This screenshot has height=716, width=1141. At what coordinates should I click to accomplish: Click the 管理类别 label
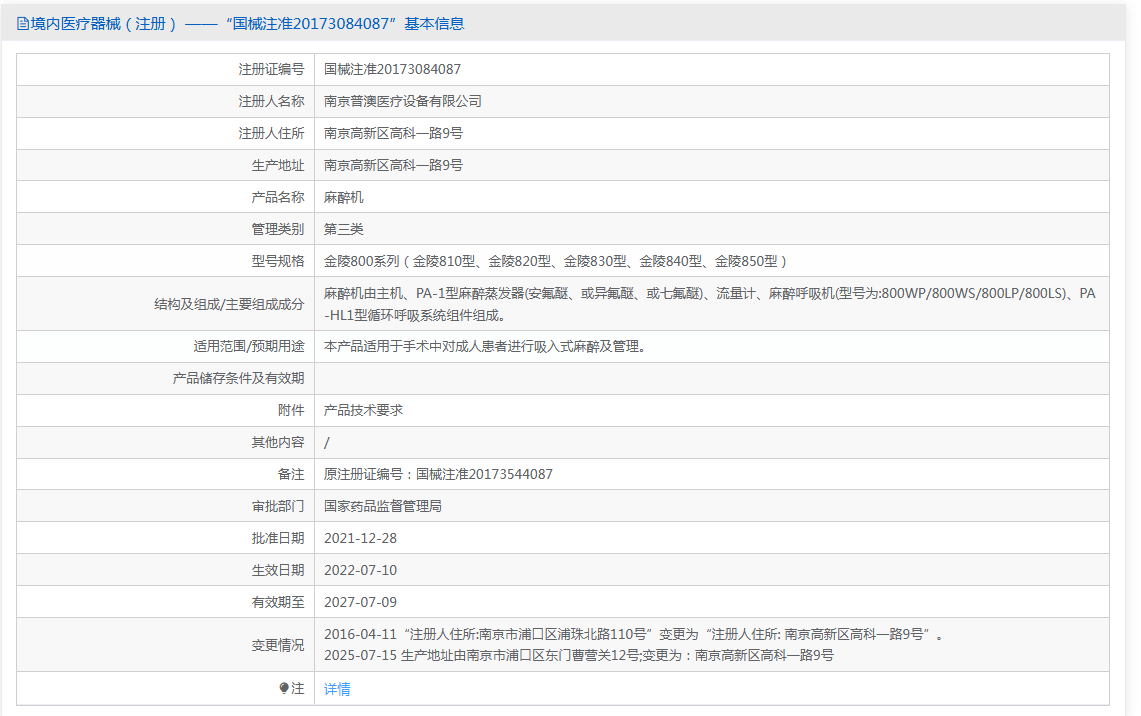point(278,229)
